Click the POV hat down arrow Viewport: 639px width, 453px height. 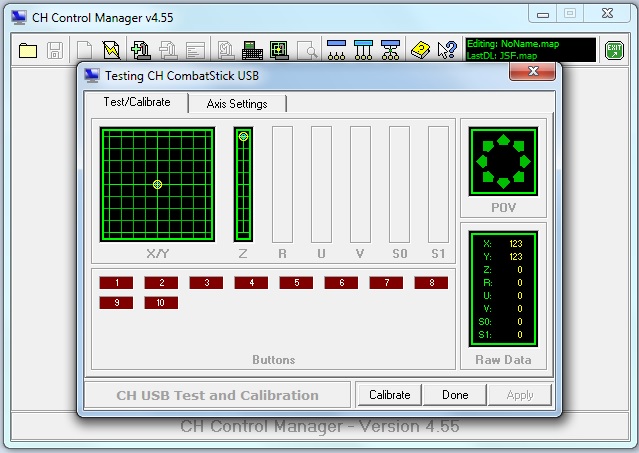pyautogui.click(x=503, y=183)
